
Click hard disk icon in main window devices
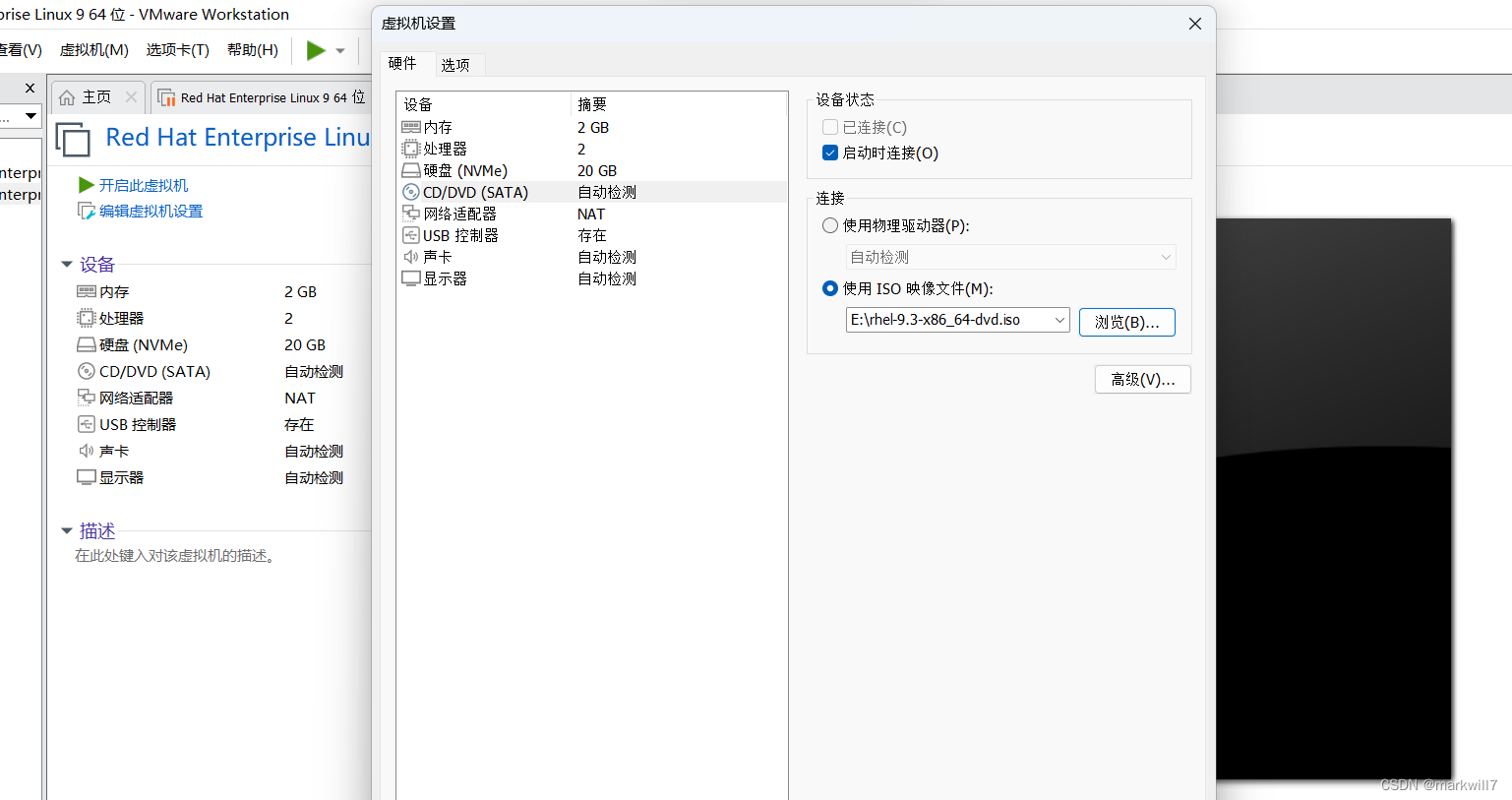point(87,344)
